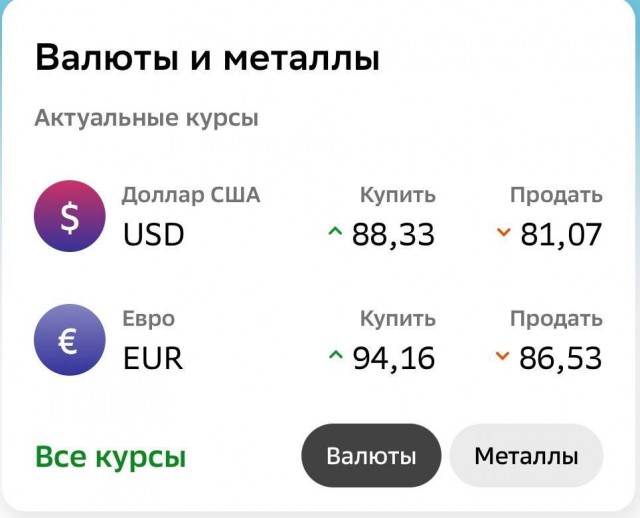Image resolution: width=640 pixels, height=518 pixels.
Task: Click the Валюты и металлы heading
Action: (x=207, y=57)
